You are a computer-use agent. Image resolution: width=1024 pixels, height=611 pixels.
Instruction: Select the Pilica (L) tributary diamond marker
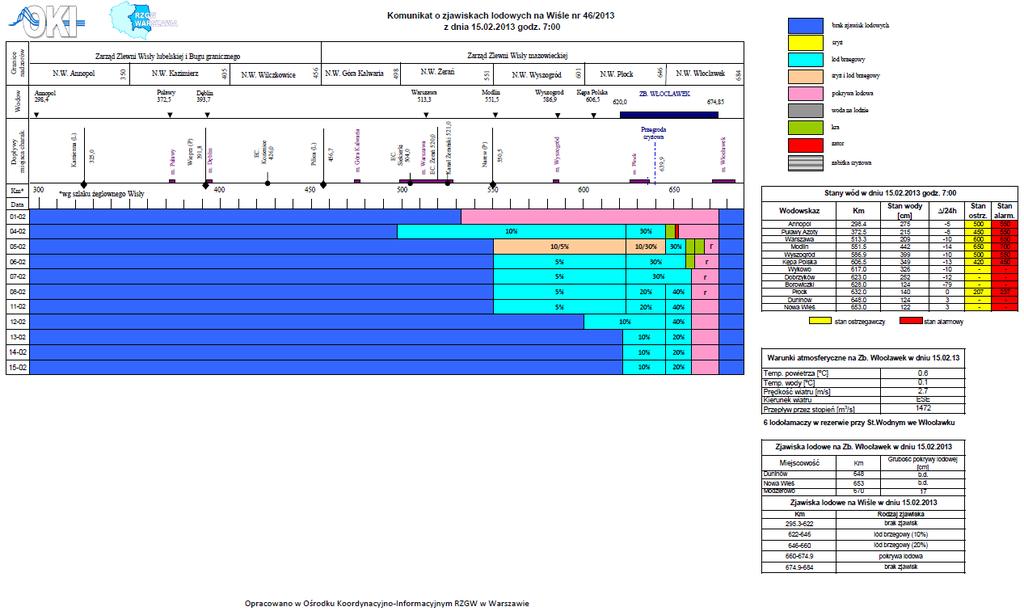[x=323, y=185]
